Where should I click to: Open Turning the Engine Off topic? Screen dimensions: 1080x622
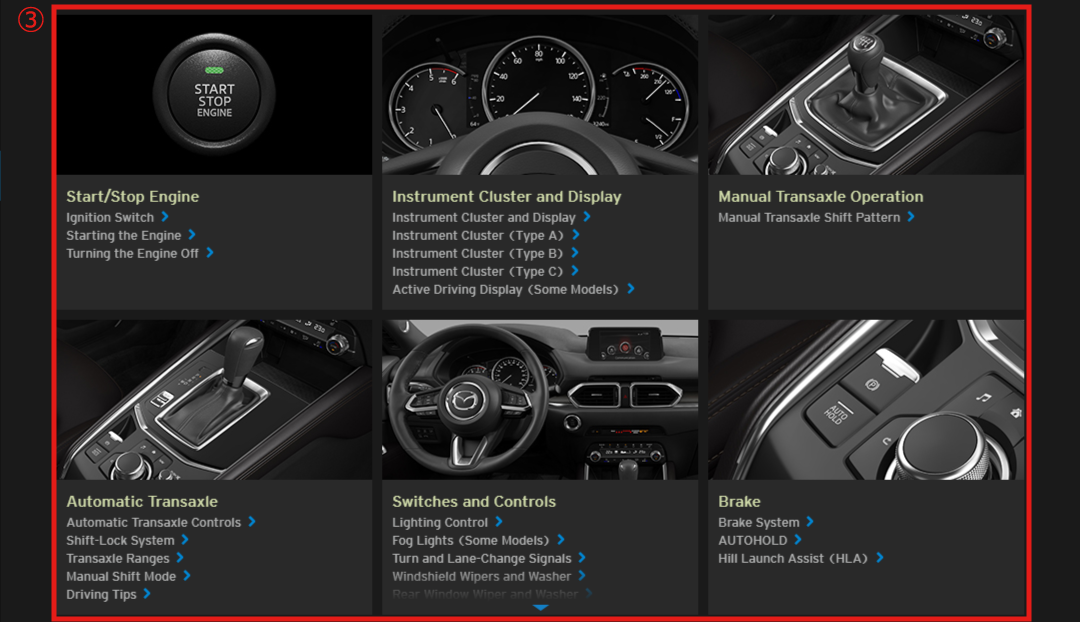[x=132, y=254]
